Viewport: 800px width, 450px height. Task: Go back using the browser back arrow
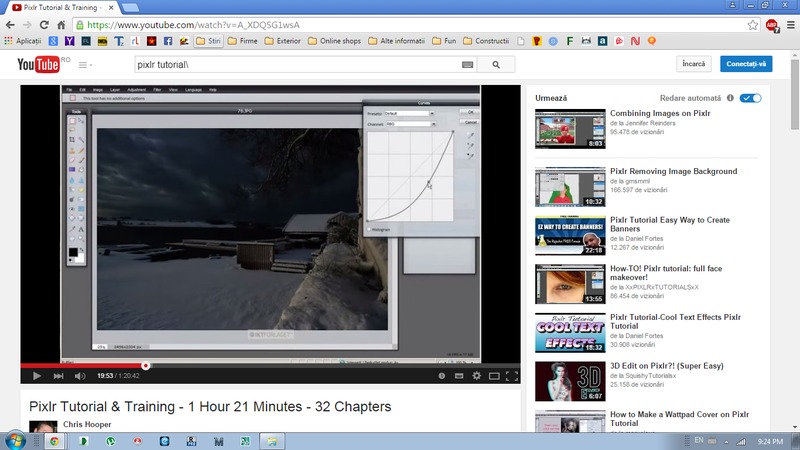coord(10,24)
